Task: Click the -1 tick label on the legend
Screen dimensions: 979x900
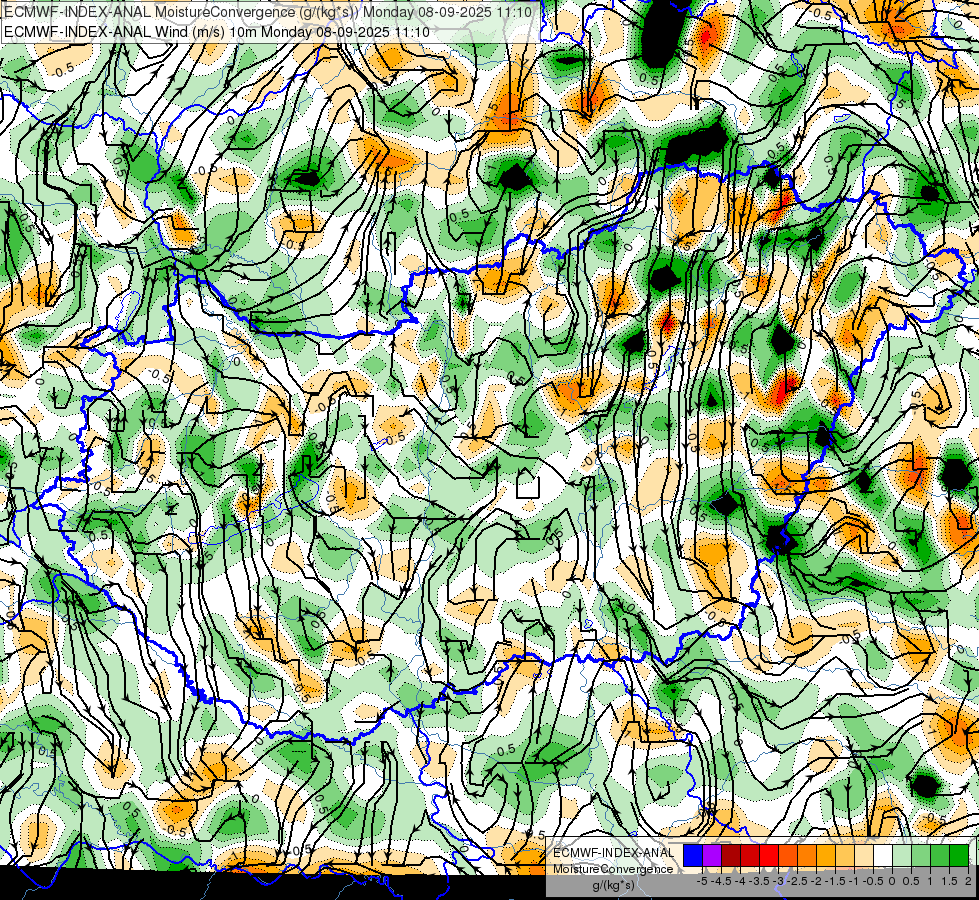Action: pos(854,881)
